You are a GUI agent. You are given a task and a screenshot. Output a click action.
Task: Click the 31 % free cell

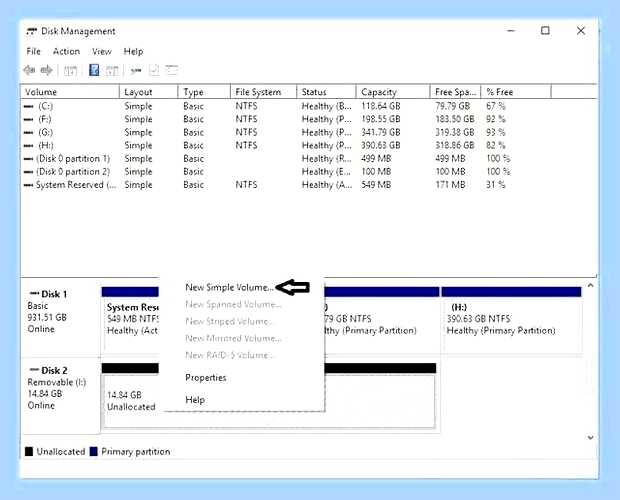pos(496,185)
